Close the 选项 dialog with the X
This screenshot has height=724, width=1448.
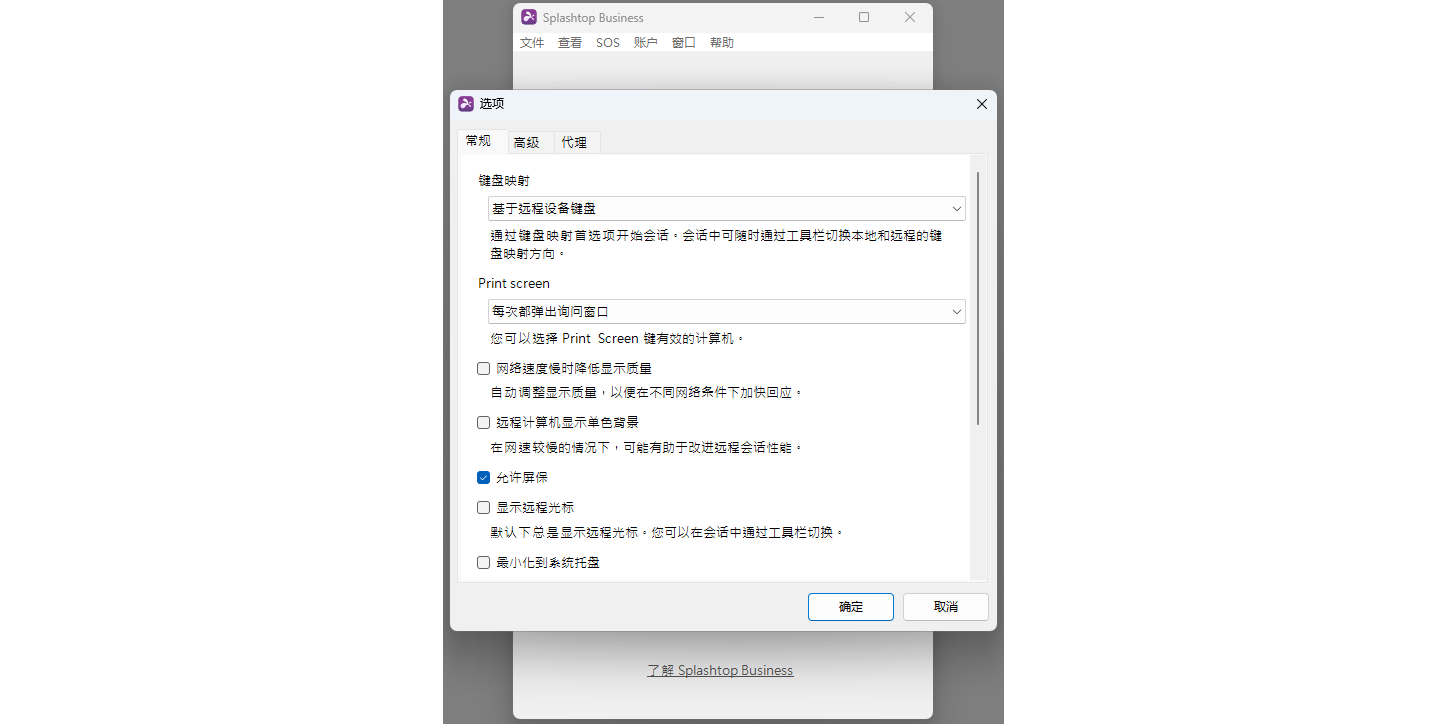(x=981, y=104)
